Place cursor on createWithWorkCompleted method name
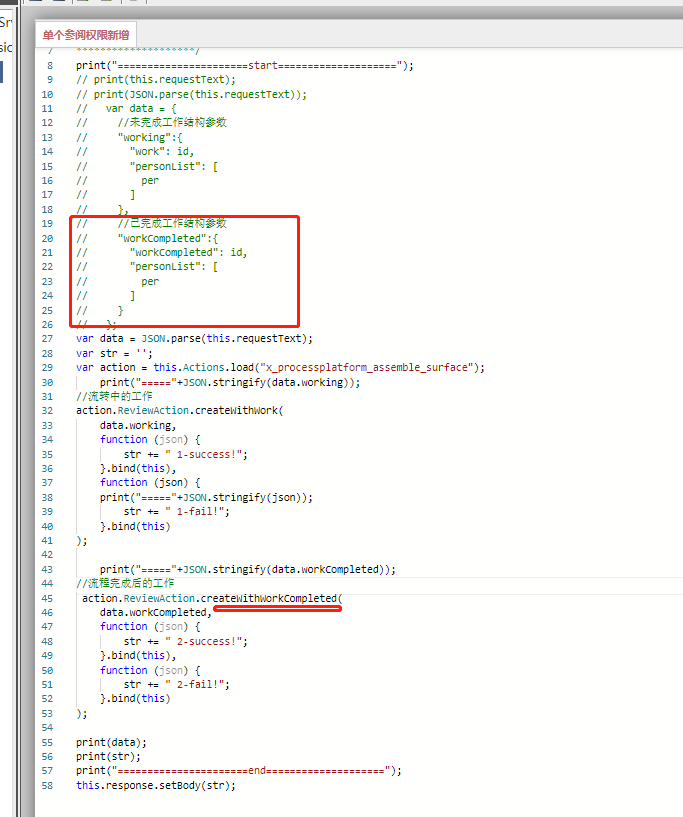The width and height of the screenshot is (683, 817). coord(277,598)
